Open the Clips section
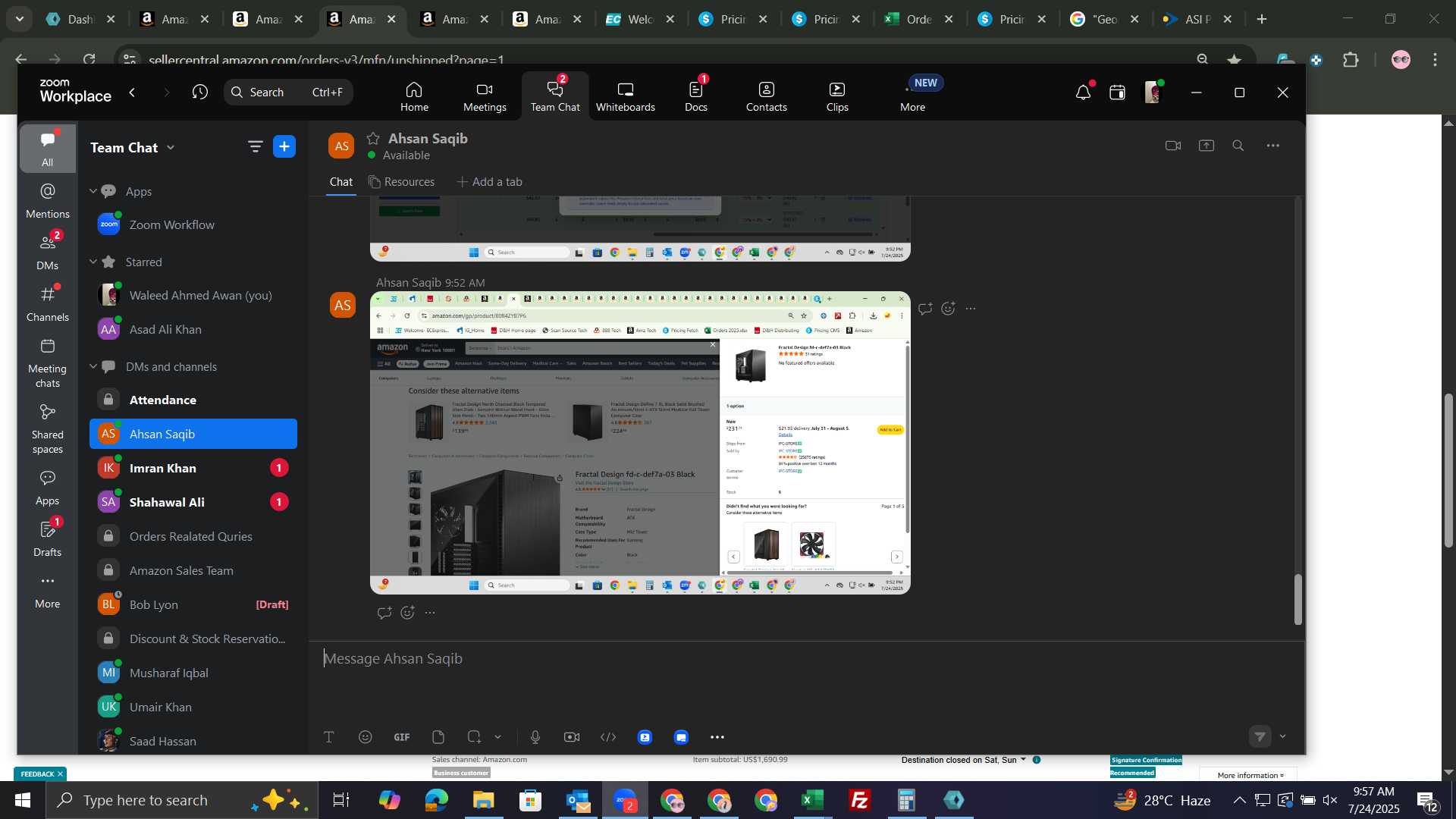 point(837,96)
